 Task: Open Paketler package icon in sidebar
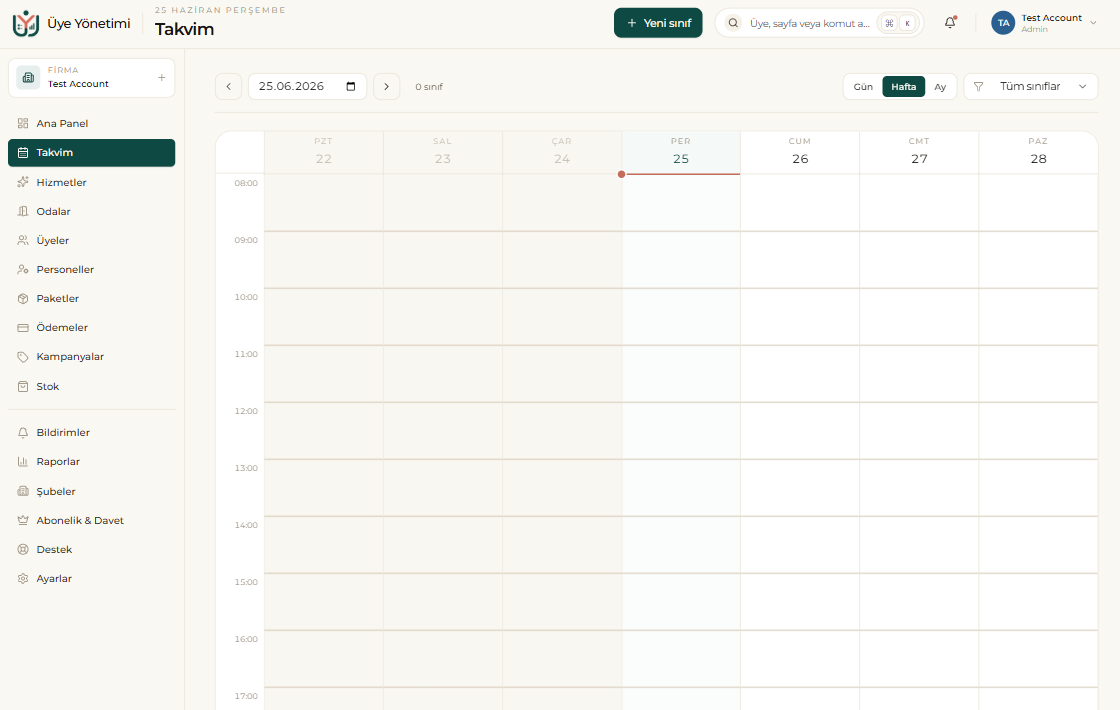[x=23, y=299]
